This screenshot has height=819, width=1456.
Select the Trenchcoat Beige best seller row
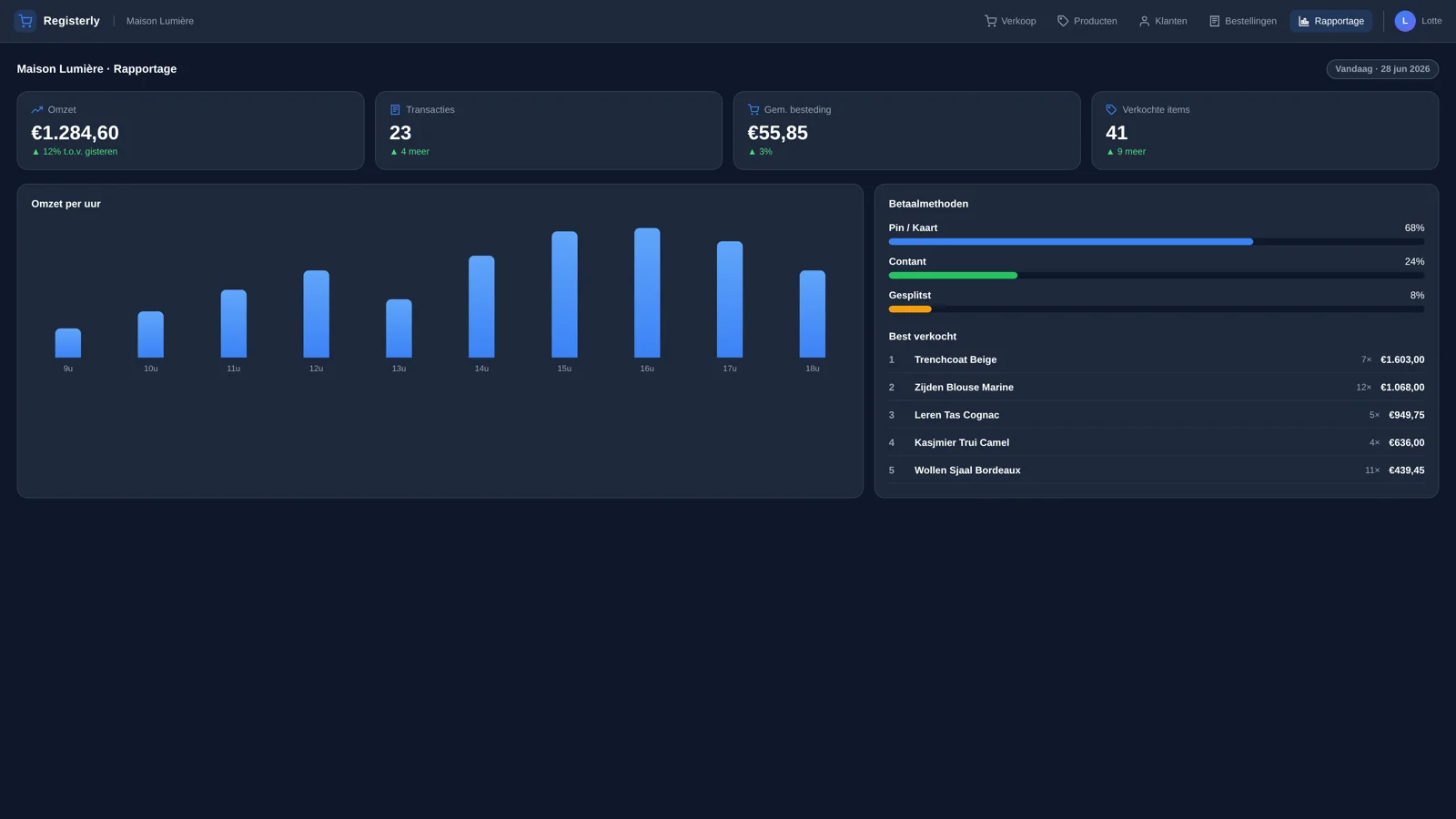tap(1157, 360)
